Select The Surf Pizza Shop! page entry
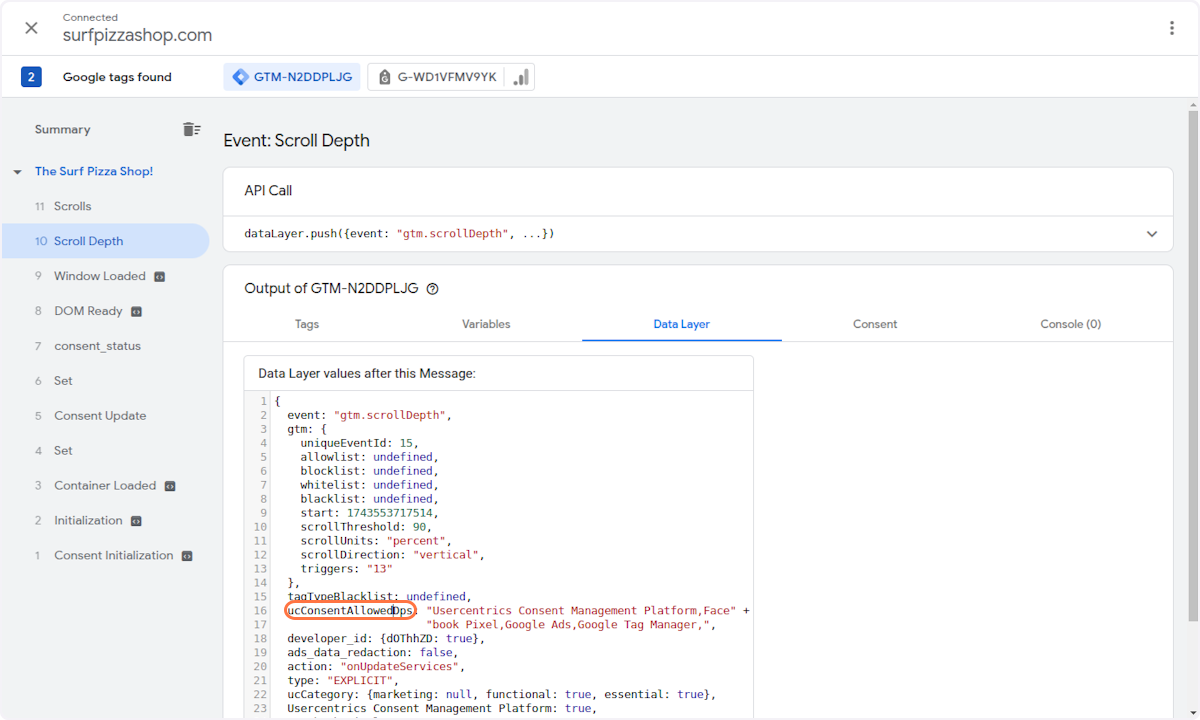The height and width of the screenshot is (720, 1200). coord(94,171)
